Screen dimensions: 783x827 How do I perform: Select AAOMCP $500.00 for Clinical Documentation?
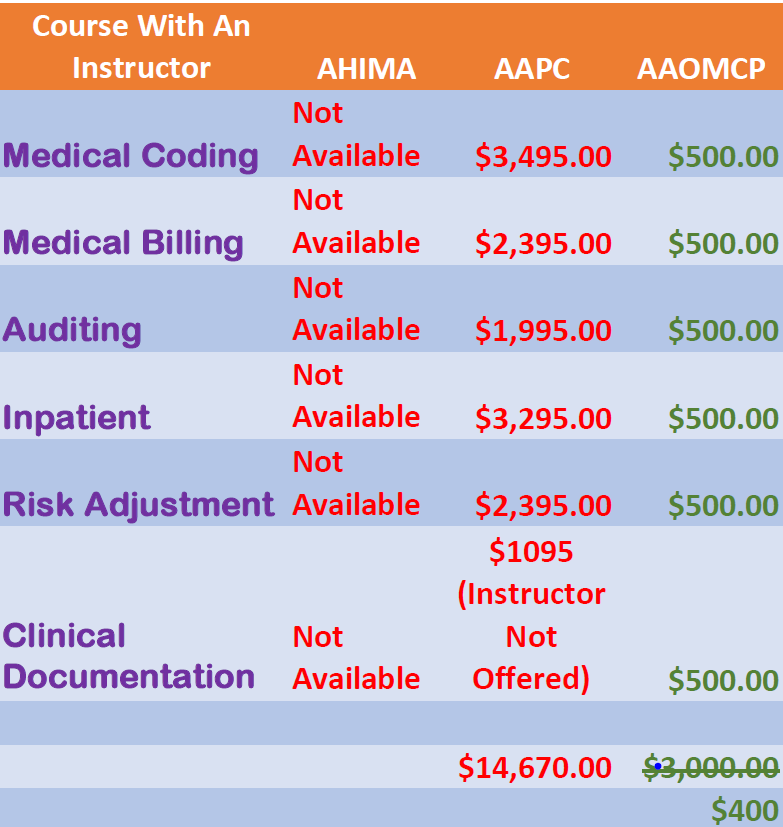point(723,680)
